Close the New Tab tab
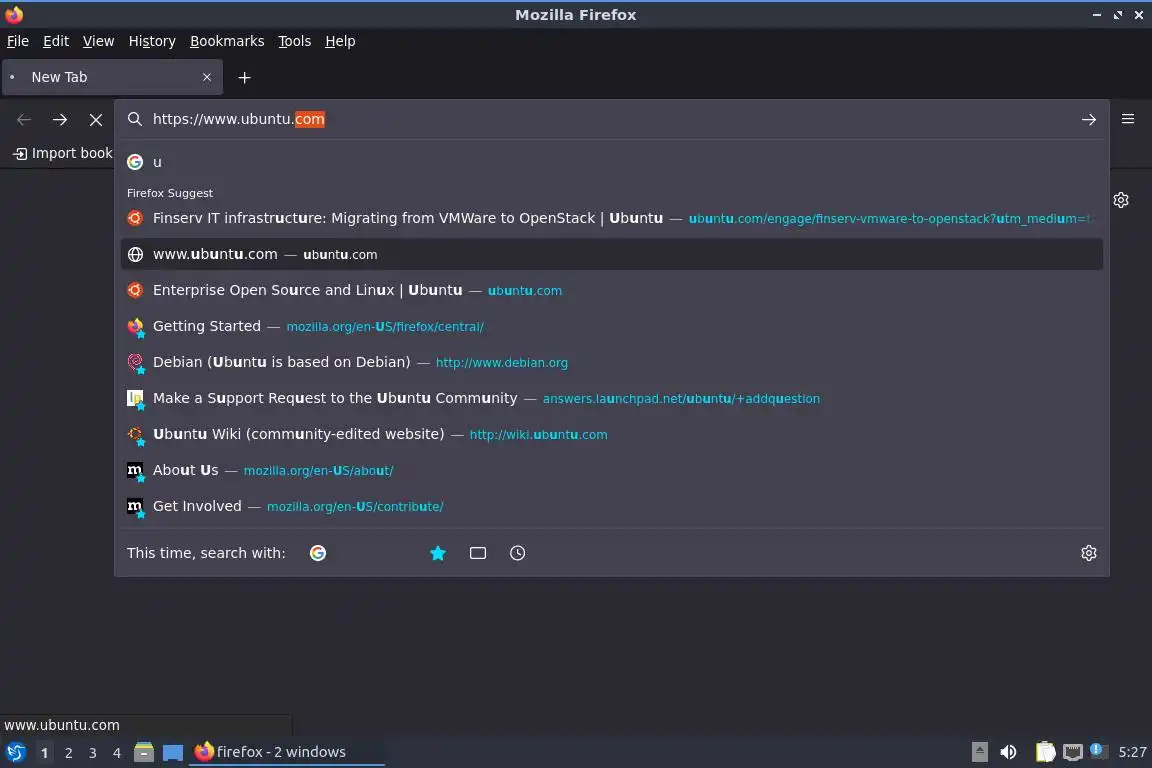 pyautogui.click(x=206, y=77)
